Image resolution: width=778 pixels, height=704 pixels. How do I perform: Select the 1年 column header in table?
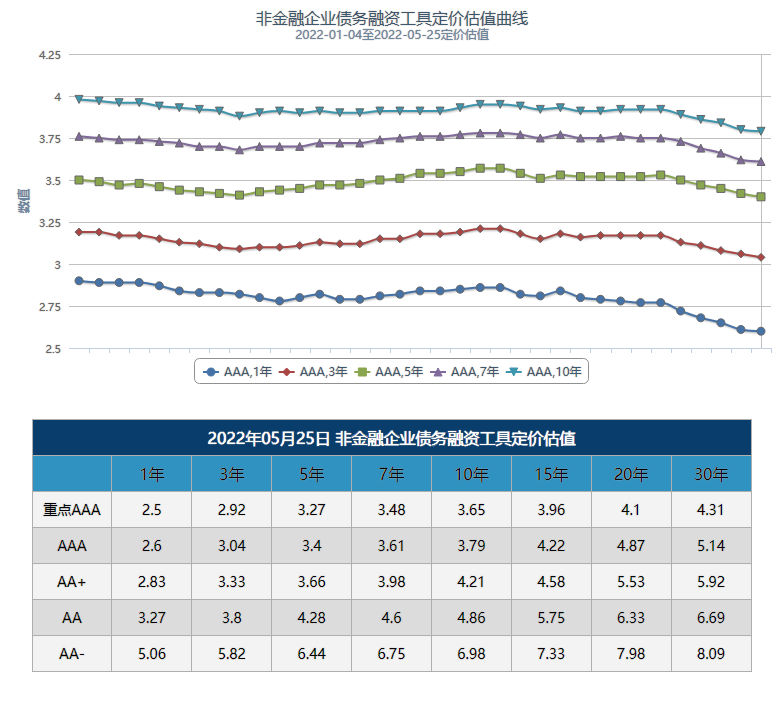[152, 474]
